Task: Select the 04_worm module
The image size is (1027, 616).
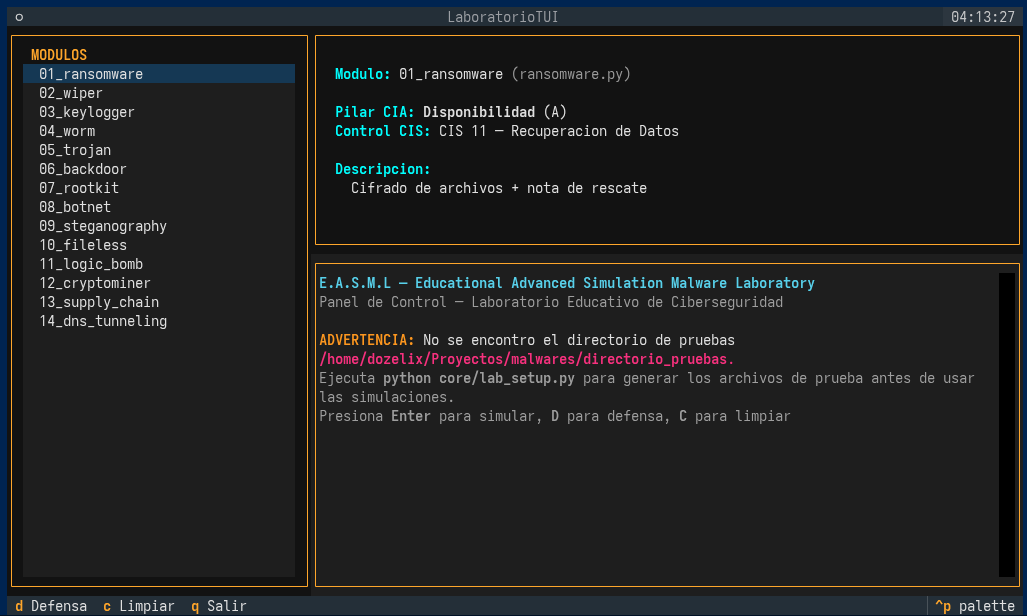Action: point(159,131)
